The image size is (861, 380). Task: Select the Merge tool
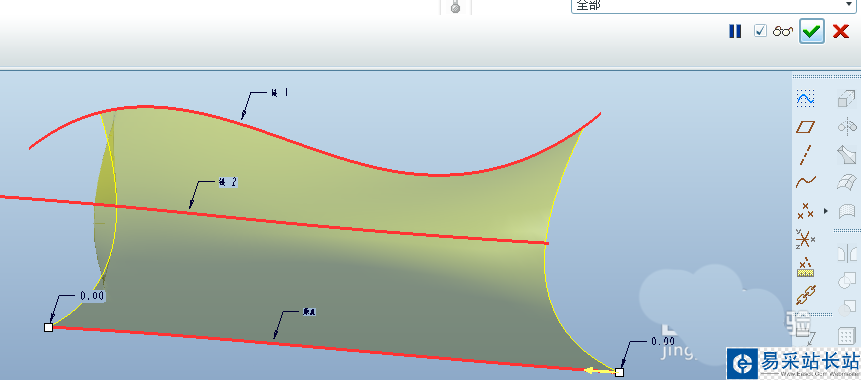(x=847, y=281)
